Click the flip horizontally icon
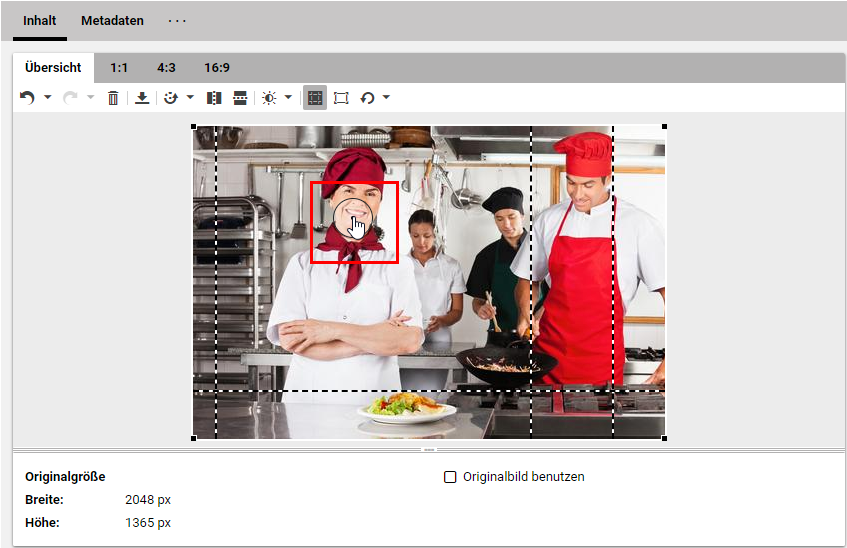Screen dimensions: 847x548 (x=213, y=98)
